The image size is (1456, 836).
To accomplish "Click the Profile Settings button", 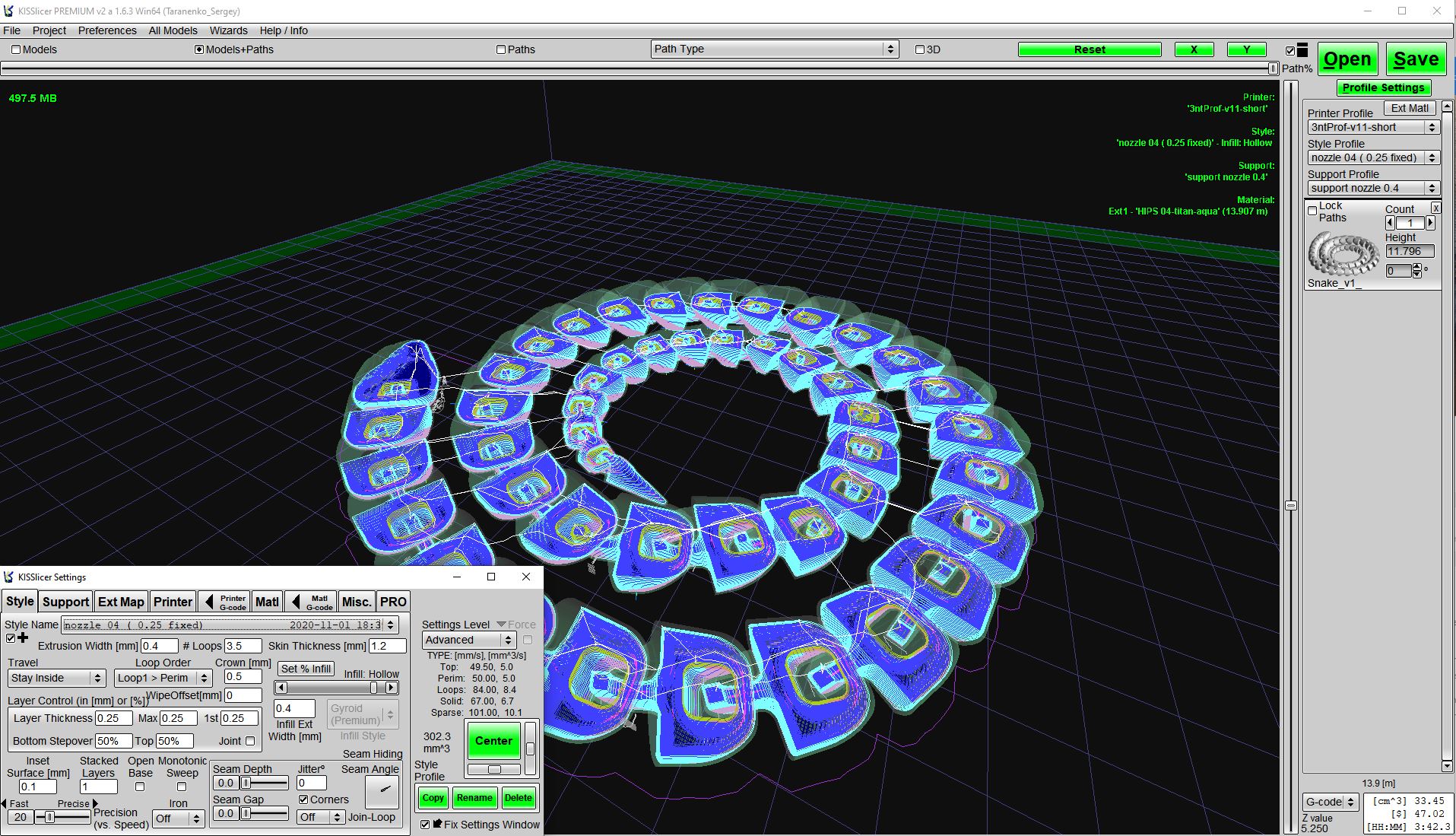I will point(1382,87).
